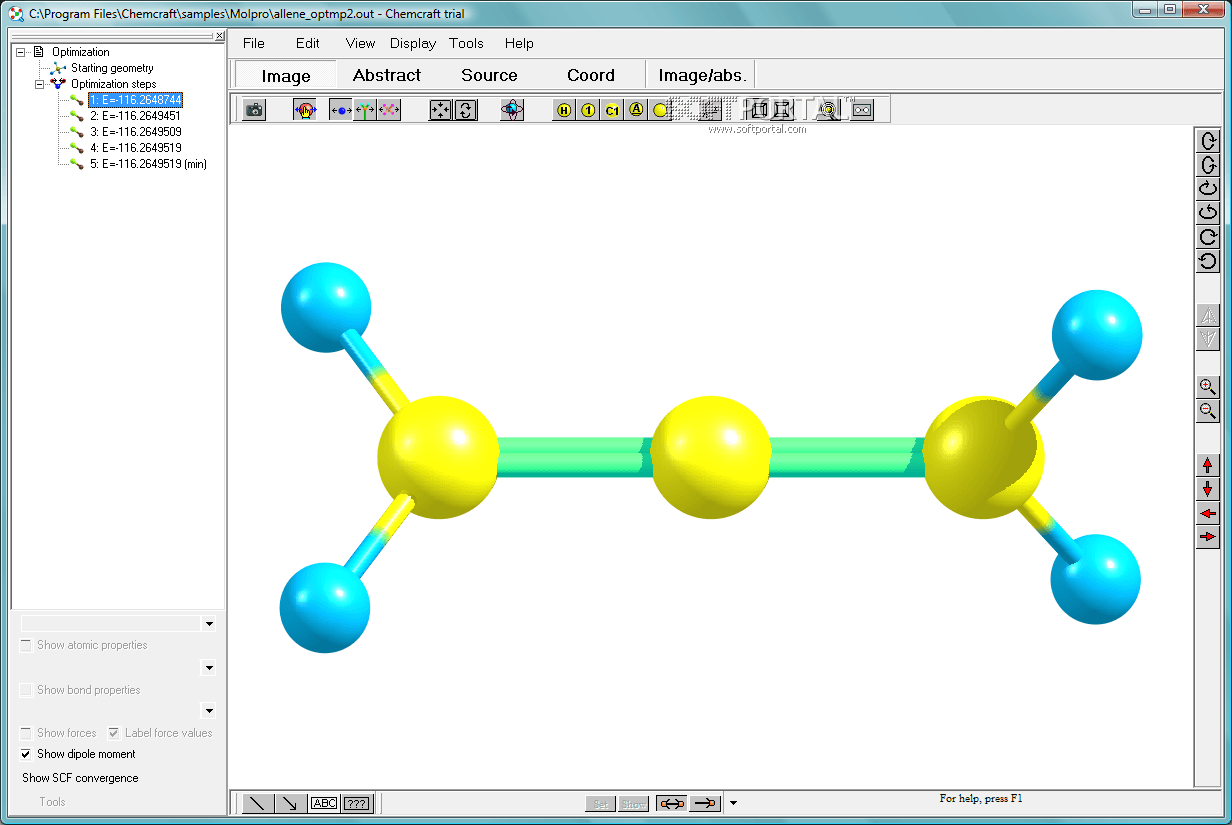Open the View menu
The image size is (1232, 825).
360,43
